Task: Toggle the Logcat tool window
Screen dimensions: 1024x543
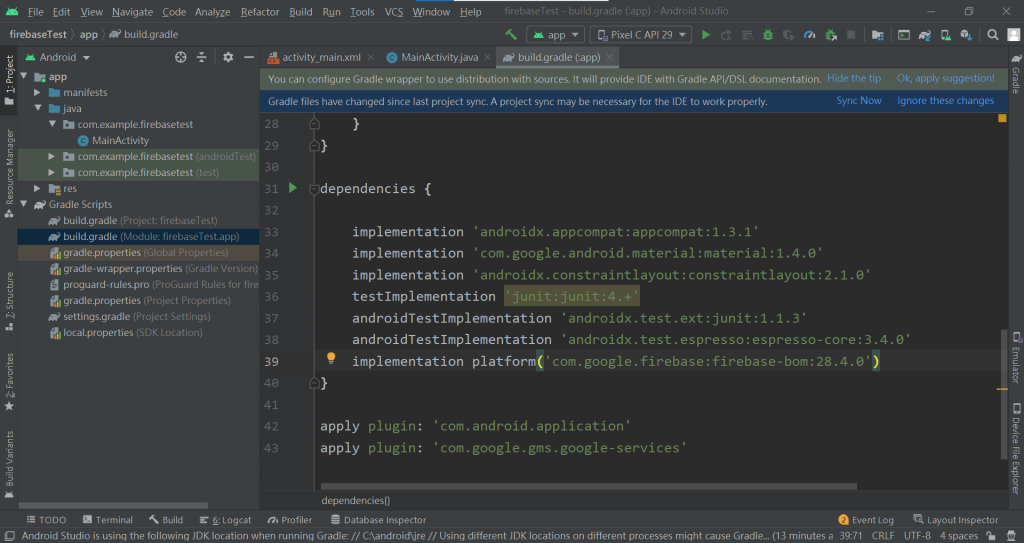Action: pyautogui.click(x=225, y=520)
